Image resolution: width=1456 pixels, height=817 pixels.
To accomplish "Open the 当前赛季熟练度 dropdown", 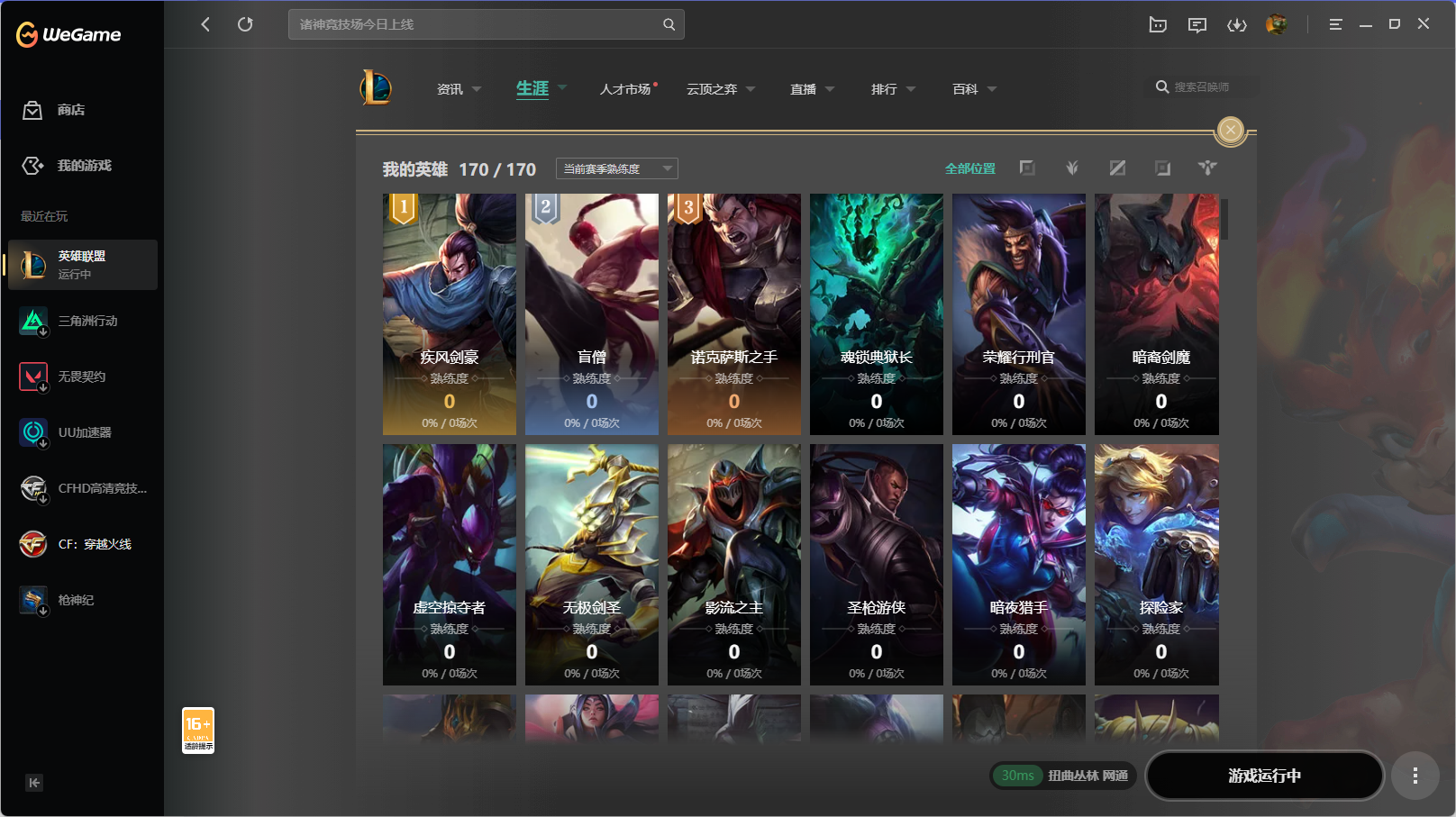I will tap(617, 168).
